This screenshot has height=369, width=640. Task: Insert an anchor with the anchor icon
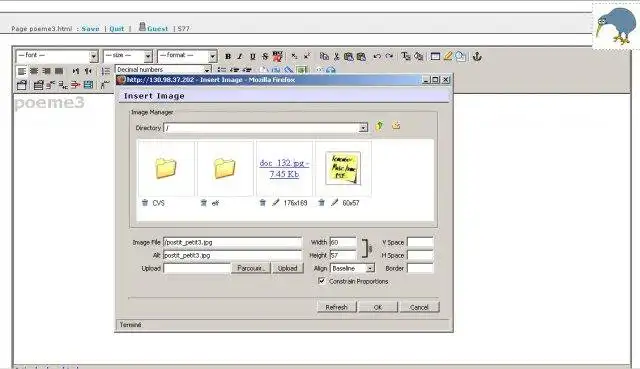pos(477,56)
